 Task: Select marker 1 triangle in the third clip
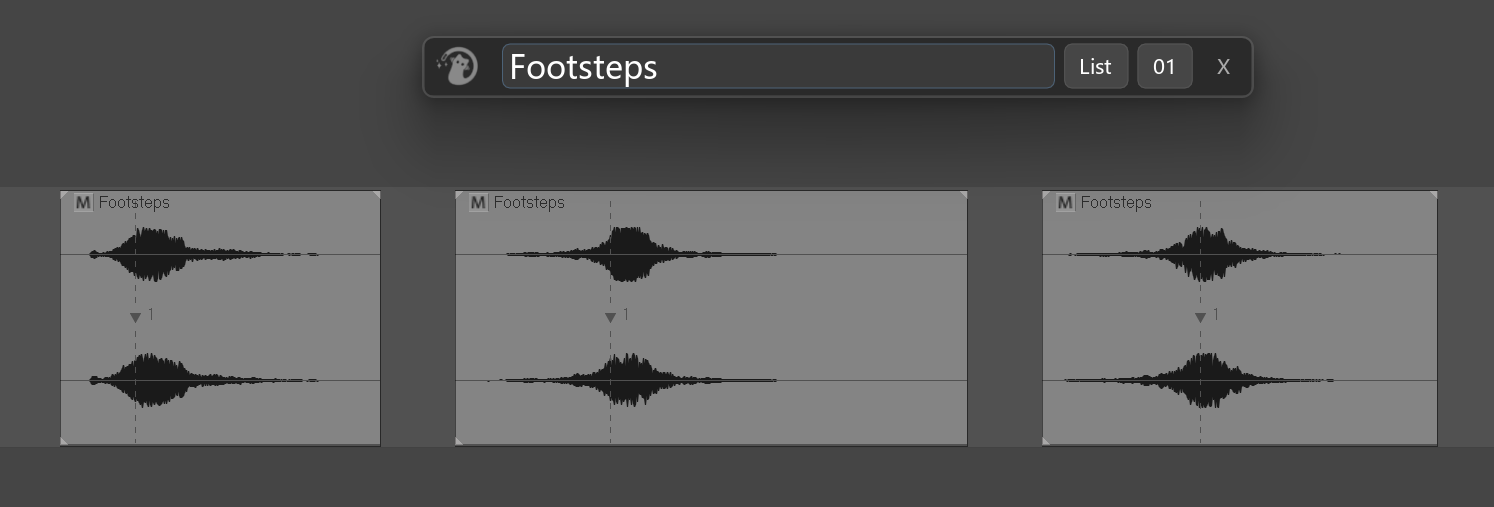[x=1200, y=318]
